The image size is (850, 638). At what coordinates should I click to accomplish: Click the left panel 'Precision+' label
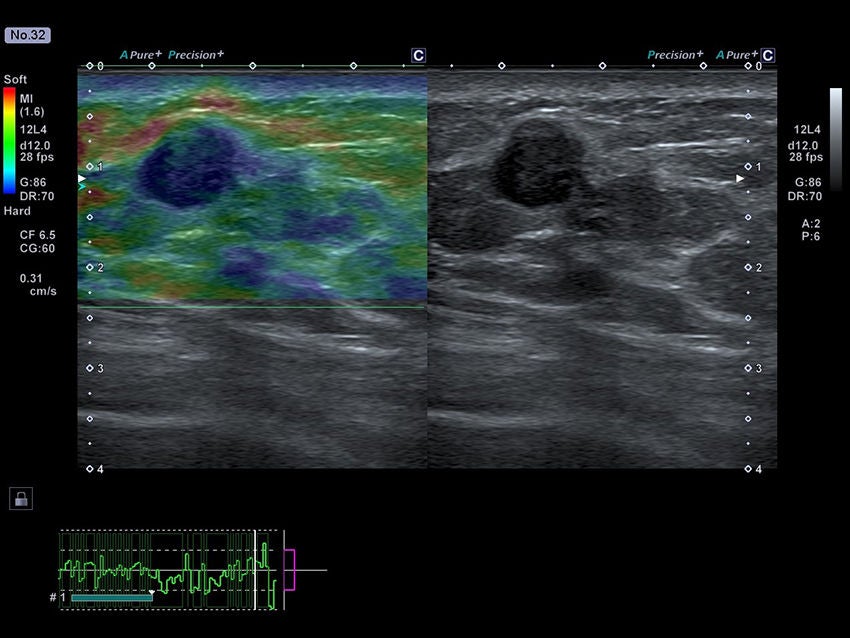(x=196, y=55)
